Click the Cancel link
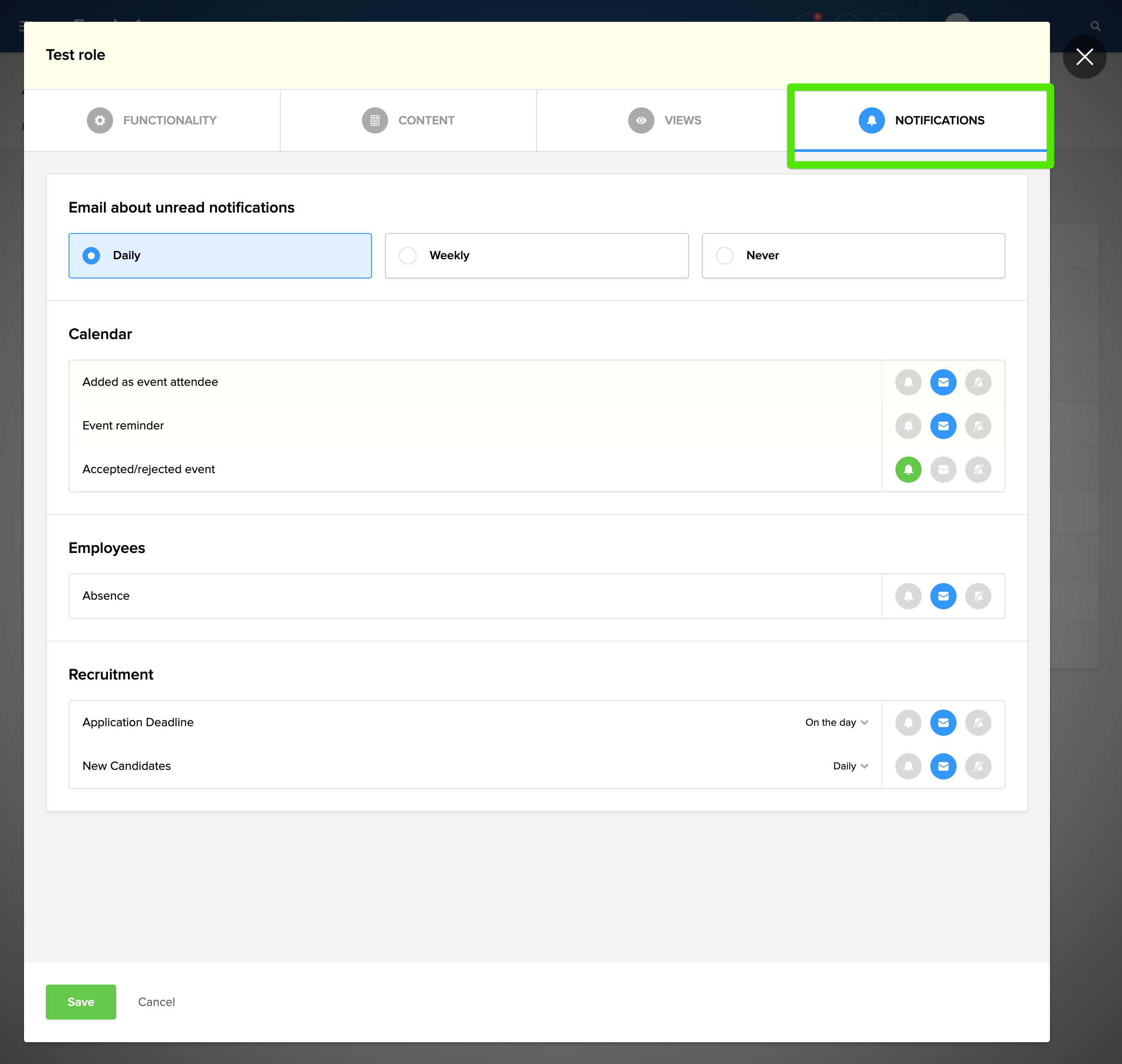The image size is (1122, 1064). 156,1002
